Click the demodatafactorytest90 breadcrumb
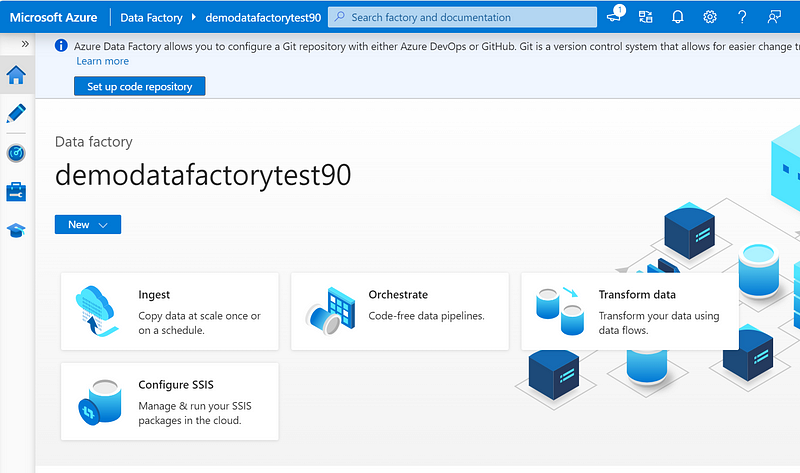Screen dimensions: 800x473 click(x=263, y=18)
